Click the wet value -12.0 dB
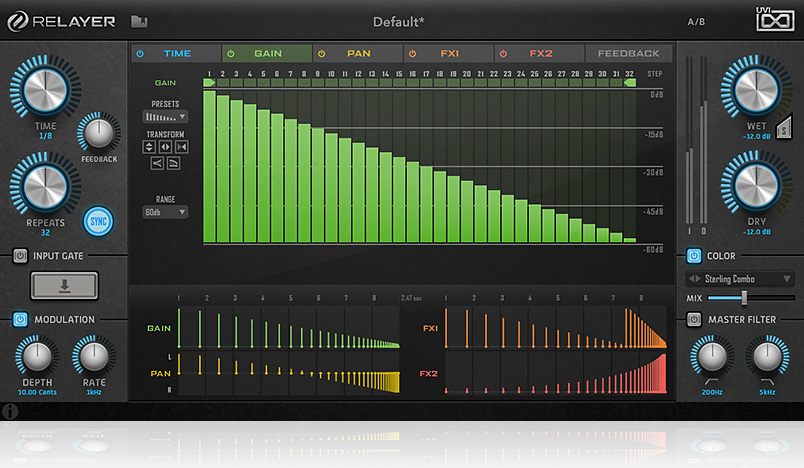The height and width of the screenshot is (468, 804). click(756, 136)
